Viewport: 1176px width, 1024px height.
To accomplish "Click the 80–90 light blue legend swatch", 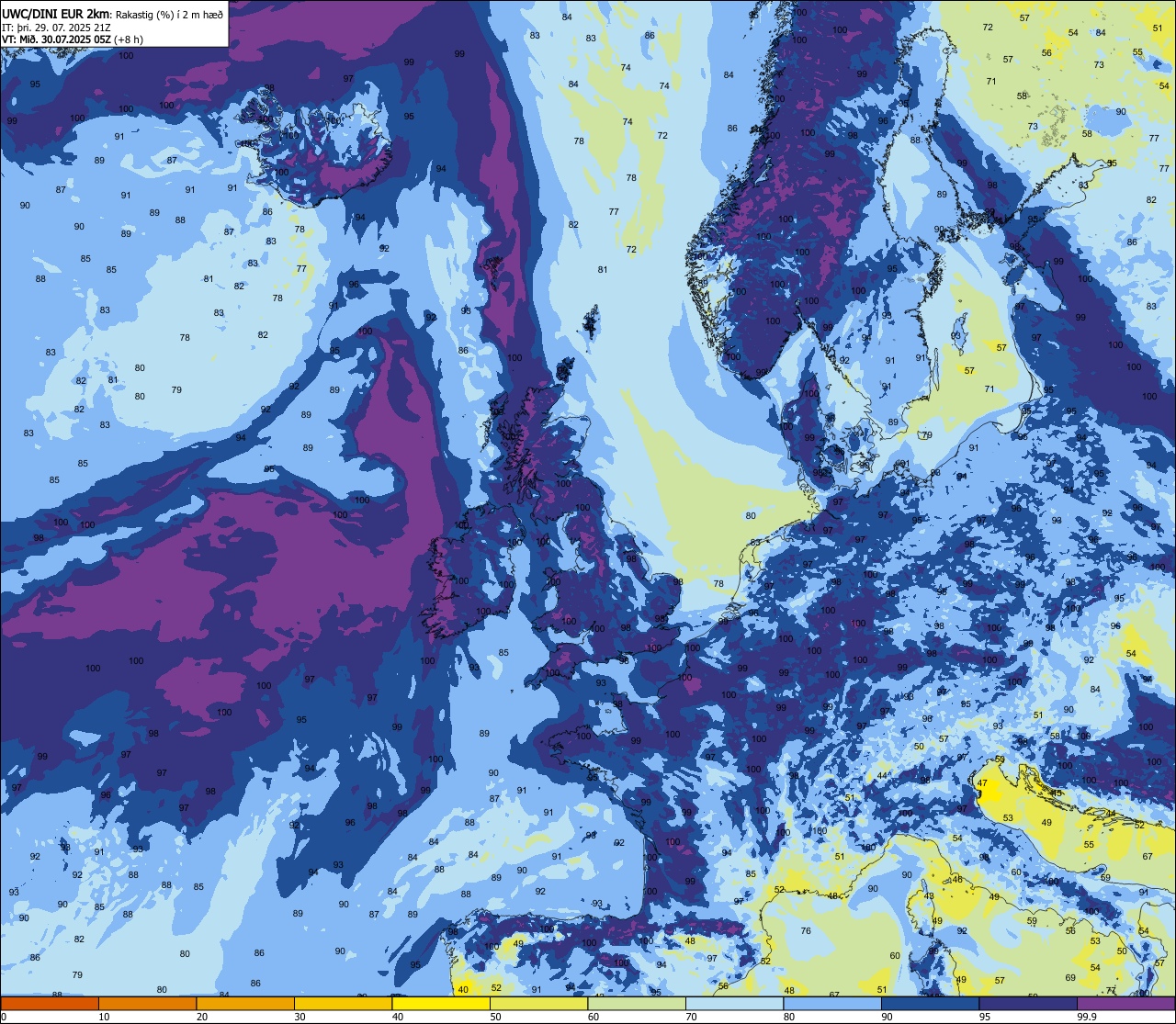I will [x=832, y=1003].
